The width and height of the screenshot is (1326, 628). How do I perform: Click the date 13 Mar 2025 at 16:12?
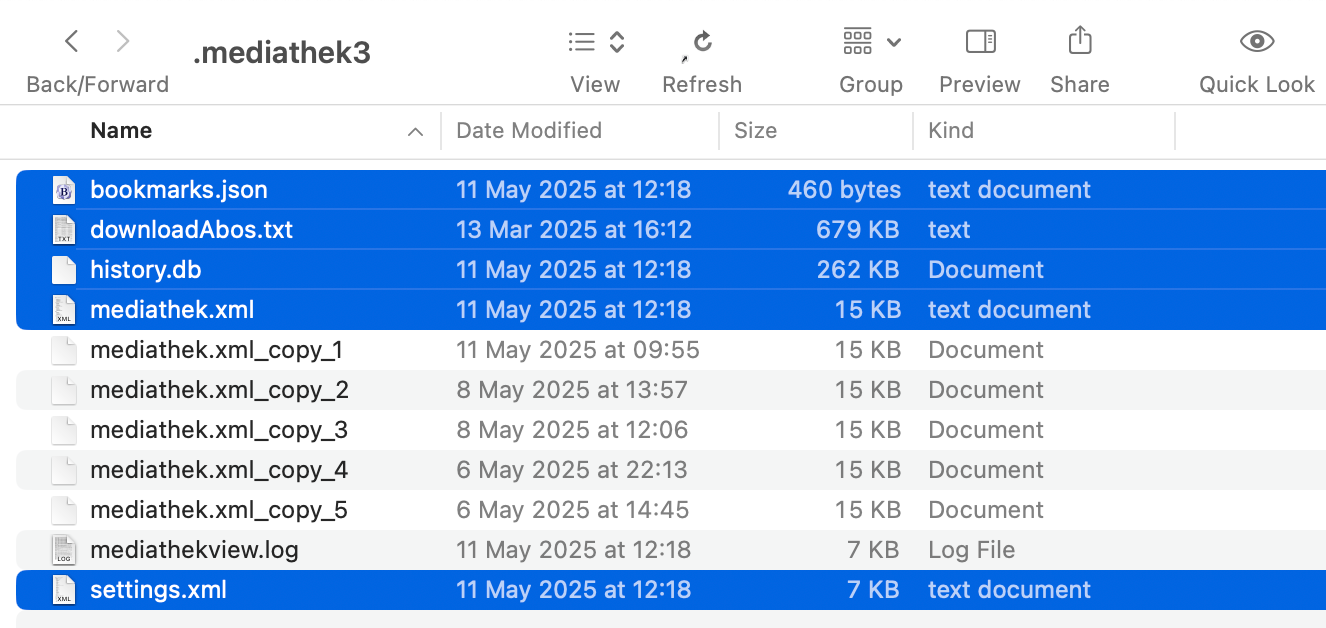click(x=574, y=230)
